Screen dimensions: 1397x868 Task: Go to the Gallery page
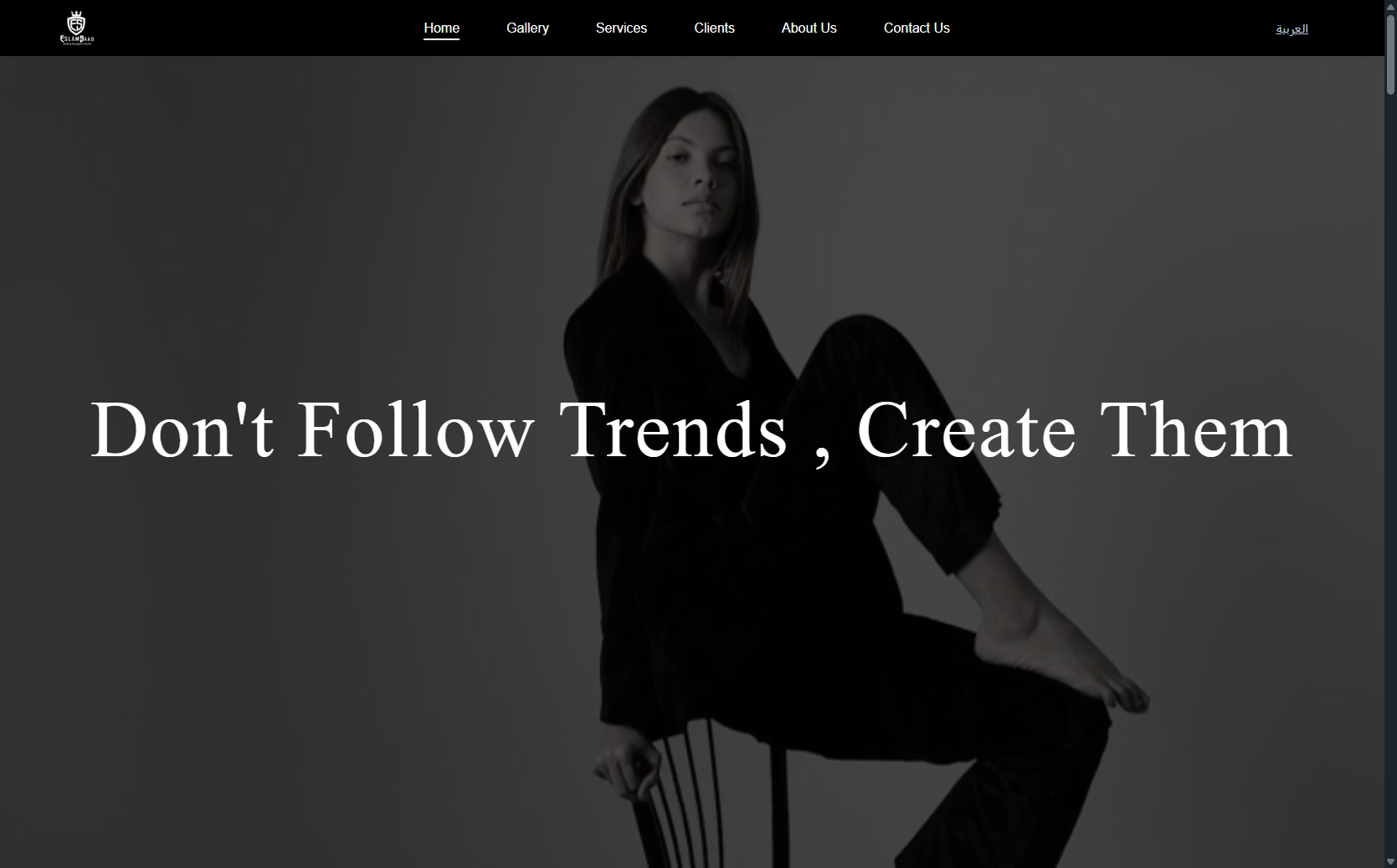coord(527,28)
